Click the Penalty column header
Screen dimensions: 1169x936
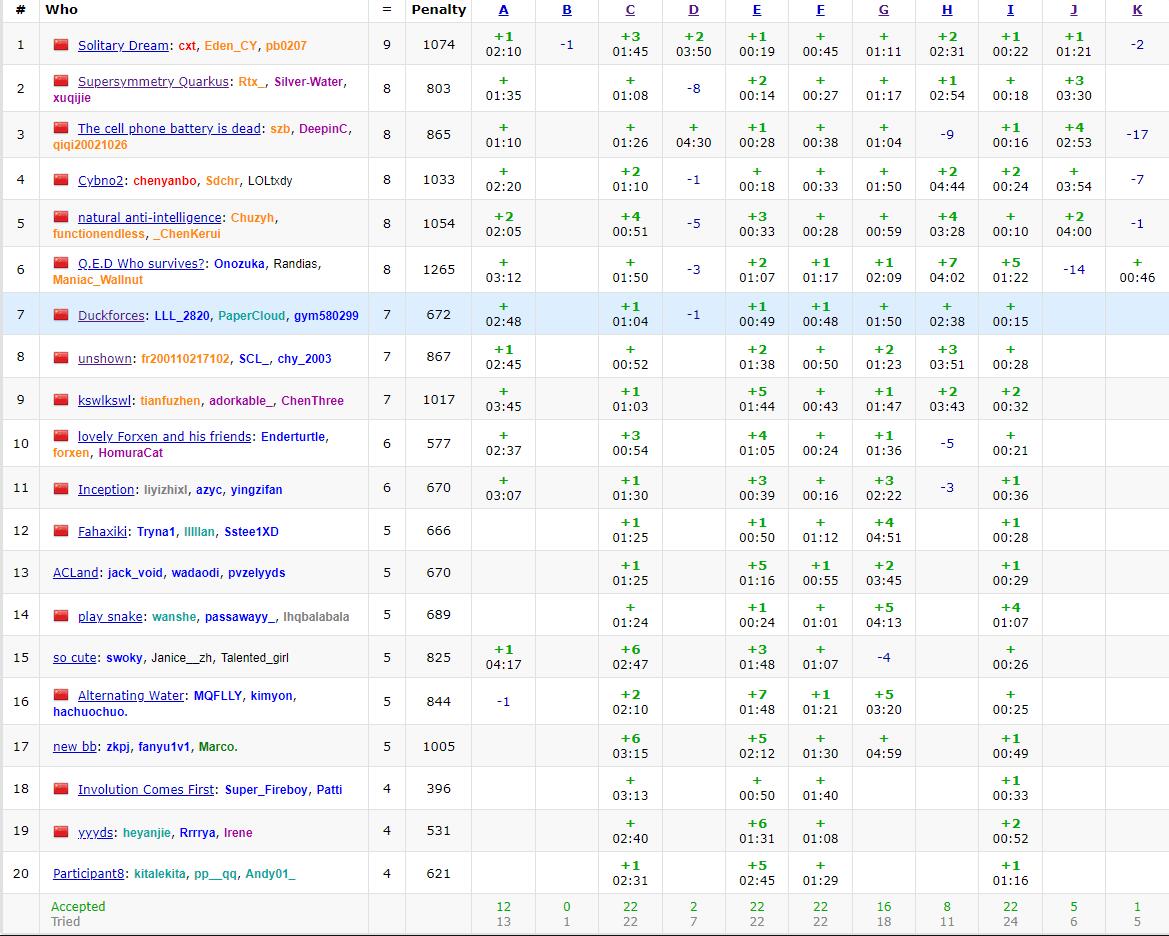click(x=438, y=10)
